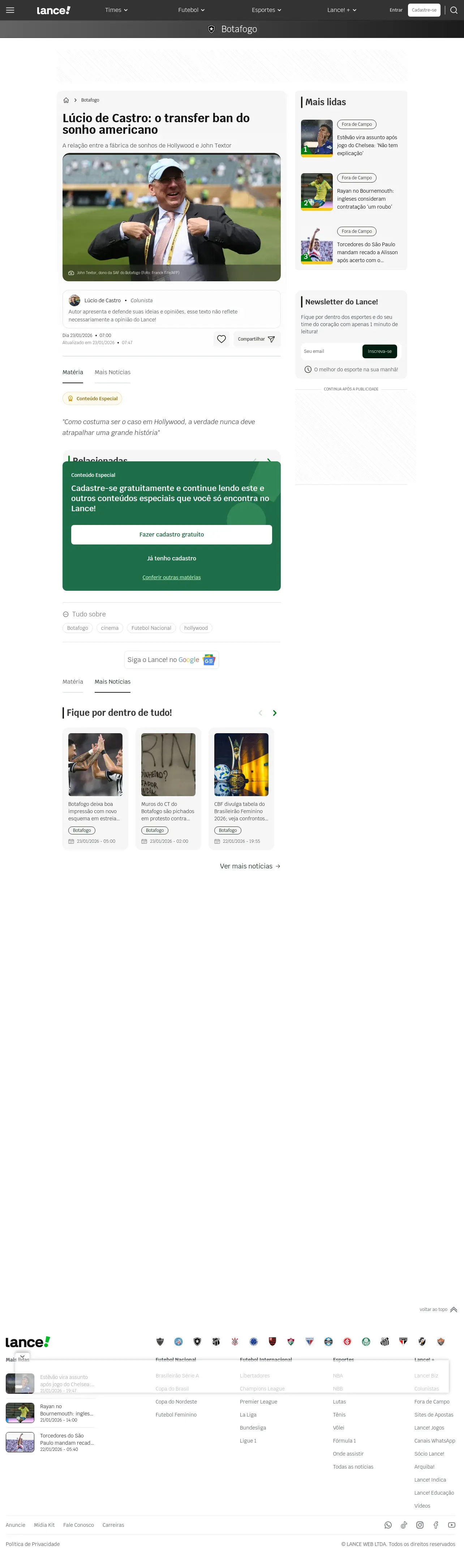Viewport: 464px width, 1568px height.
Task: Open Conferir outras matérias link
Action: coord(172,577)
